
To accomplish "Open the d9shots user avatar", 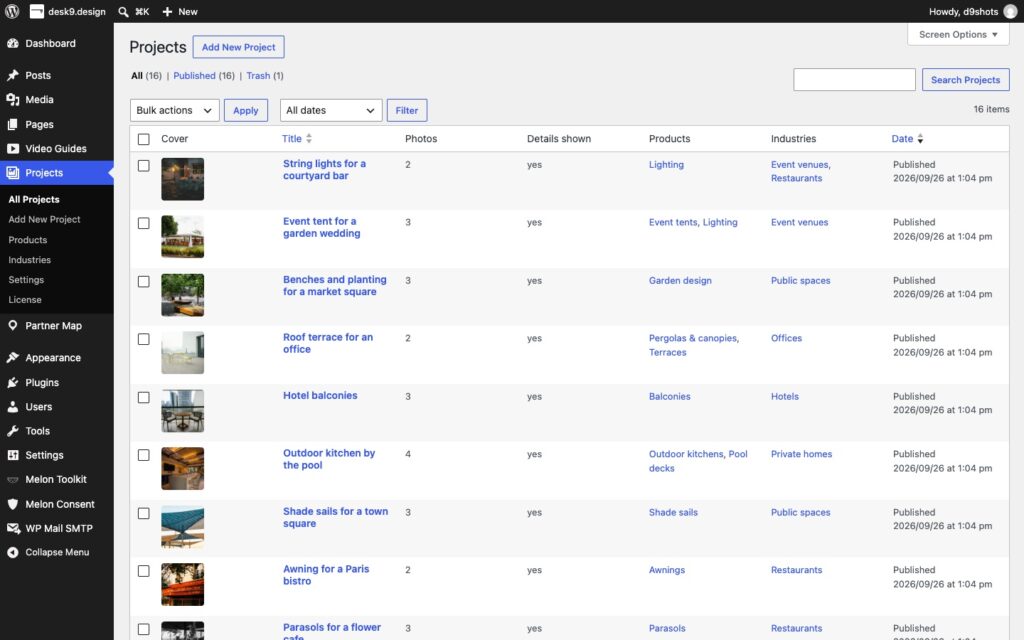I will point(1010,11).
